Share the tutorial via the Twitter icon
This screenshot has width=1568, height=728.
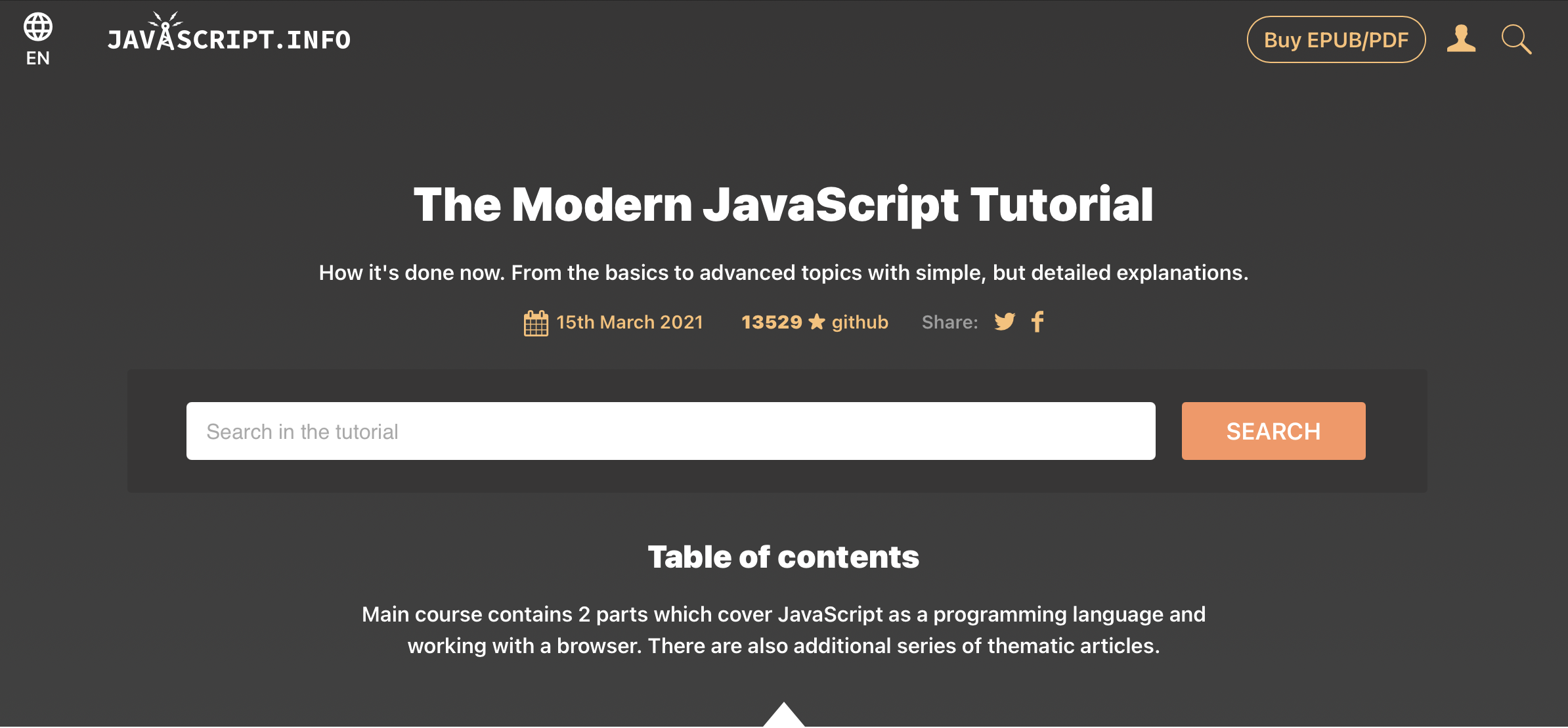click(x=1004, y=321)
